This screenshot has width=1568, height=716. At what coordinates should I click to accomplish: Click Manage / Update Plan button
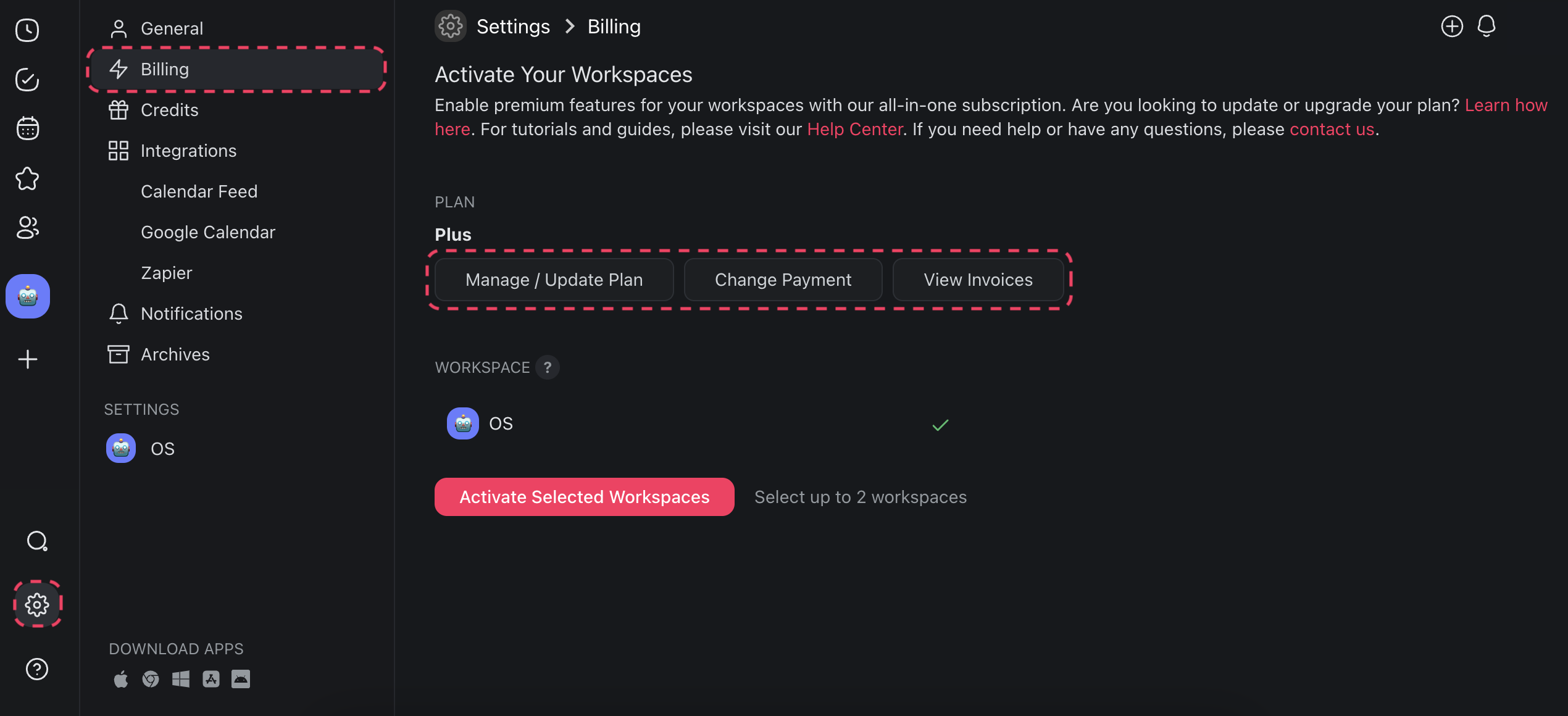pyautogui.click(x=554, y=280)
